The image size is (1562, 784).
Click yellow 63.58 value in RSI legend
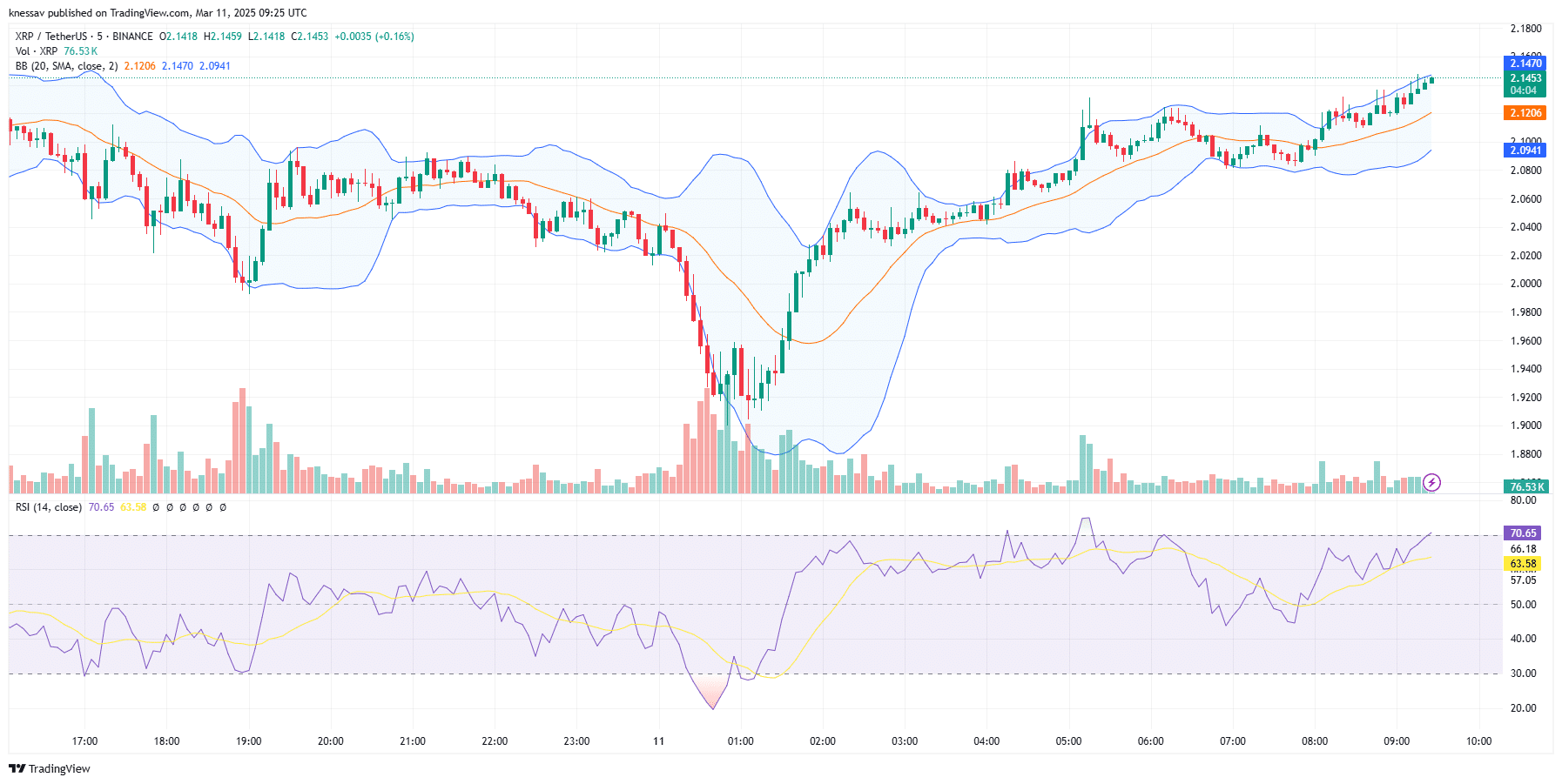(133, 507)
